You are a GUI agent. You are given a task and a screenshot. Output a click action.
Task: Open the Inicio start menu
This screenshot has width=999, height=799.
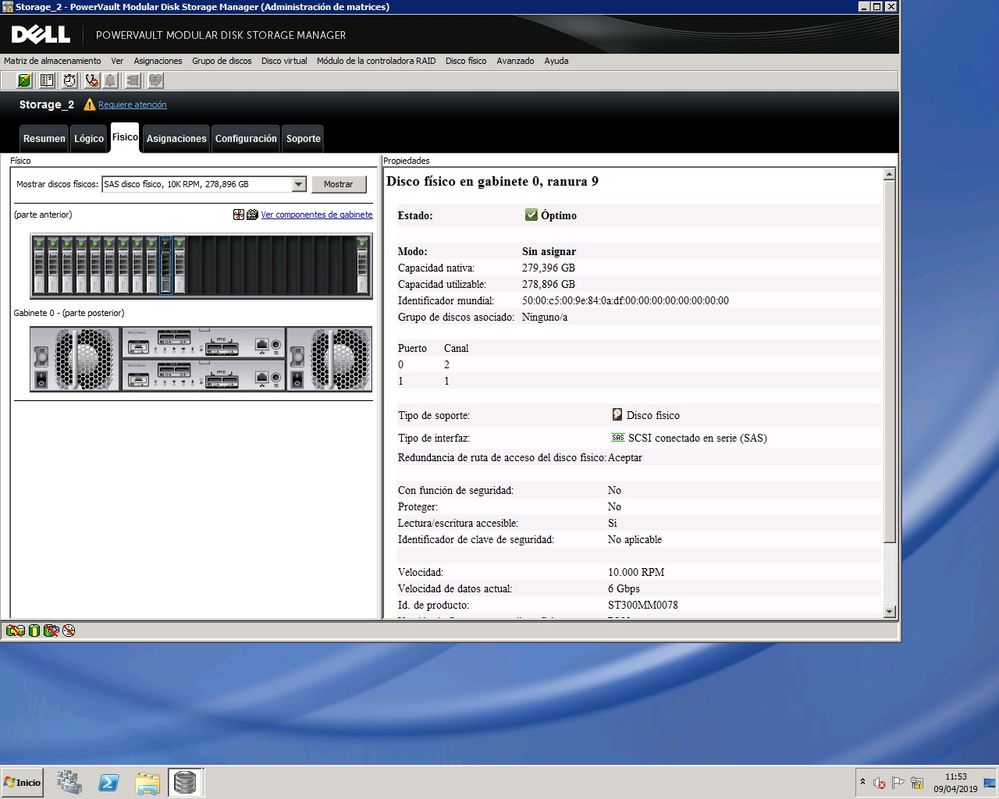pyautogui.click(x=22, y=782)
